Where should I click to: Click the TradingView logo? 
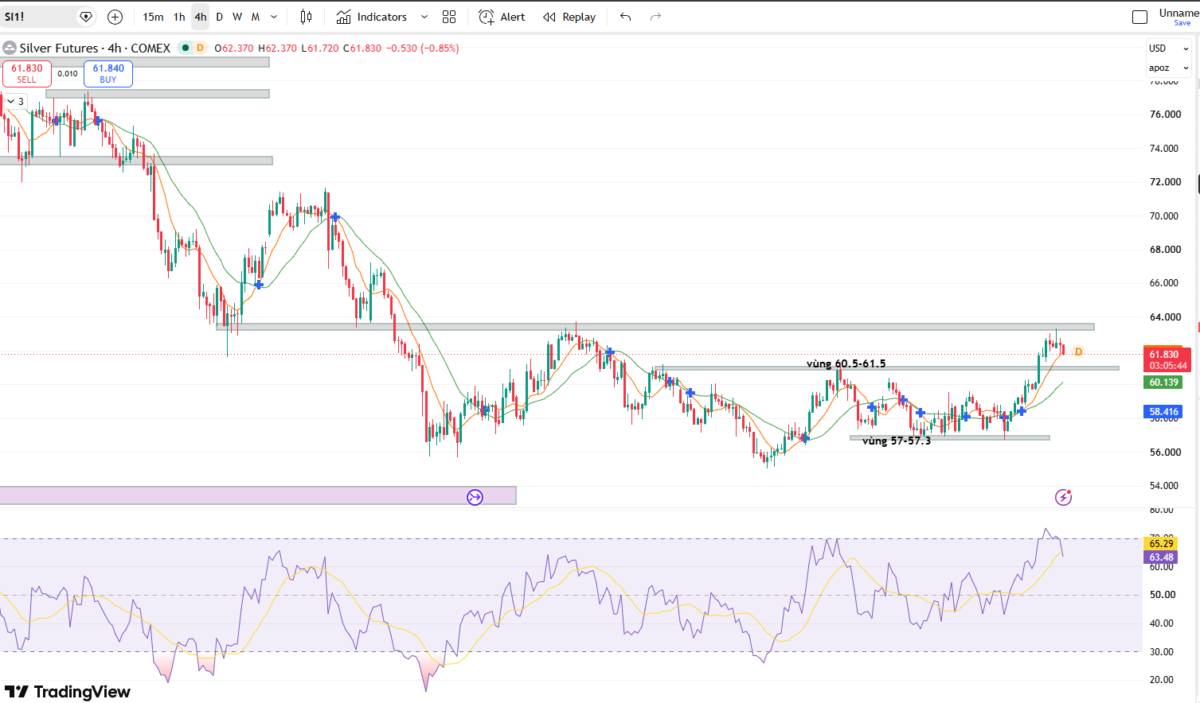point(67,692)
